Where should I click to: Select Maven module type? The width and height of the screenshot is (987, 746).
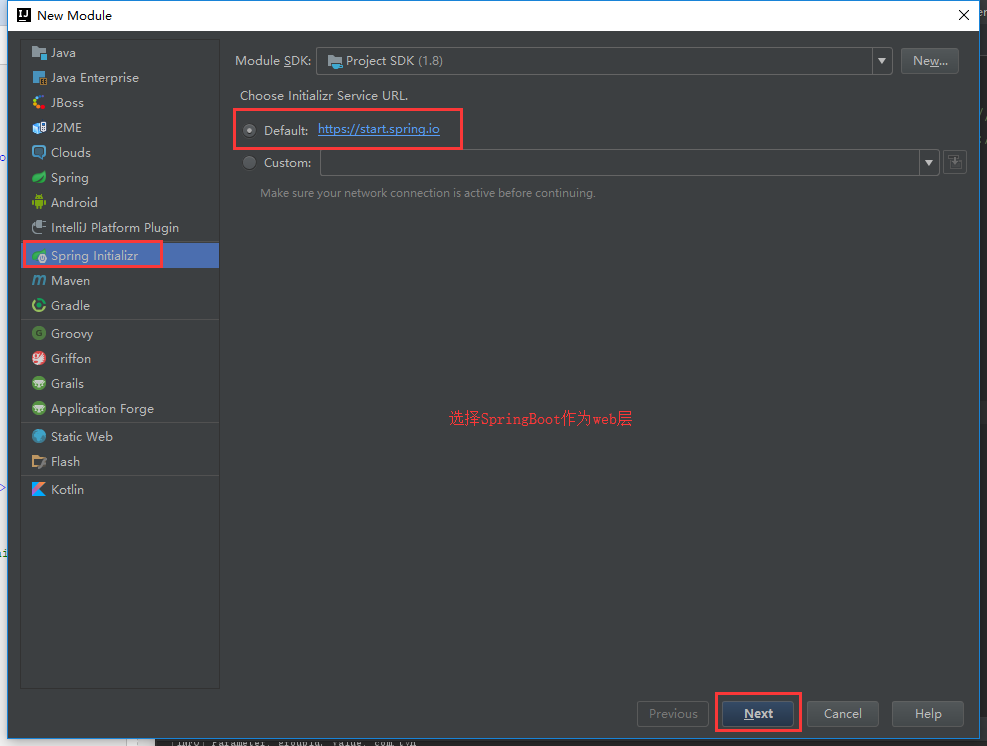(120, 280)
